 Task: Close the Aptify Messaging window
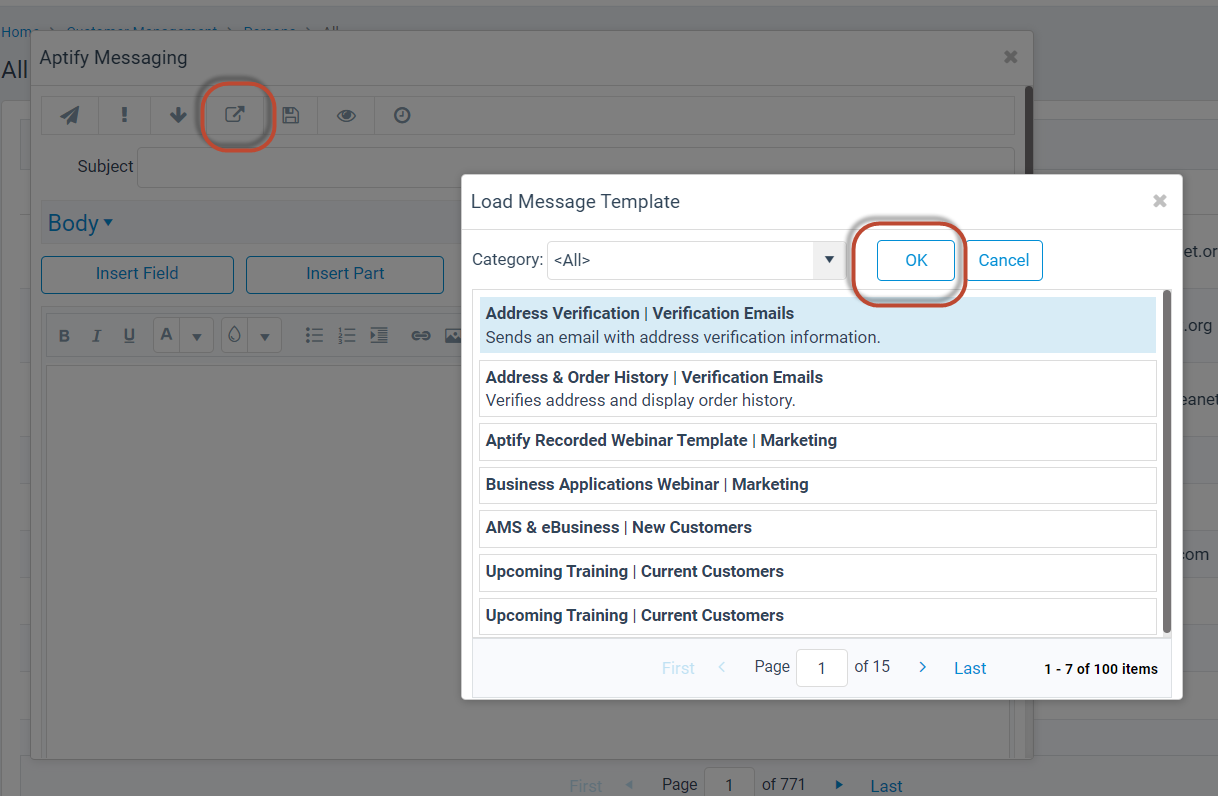(1011, 57)
